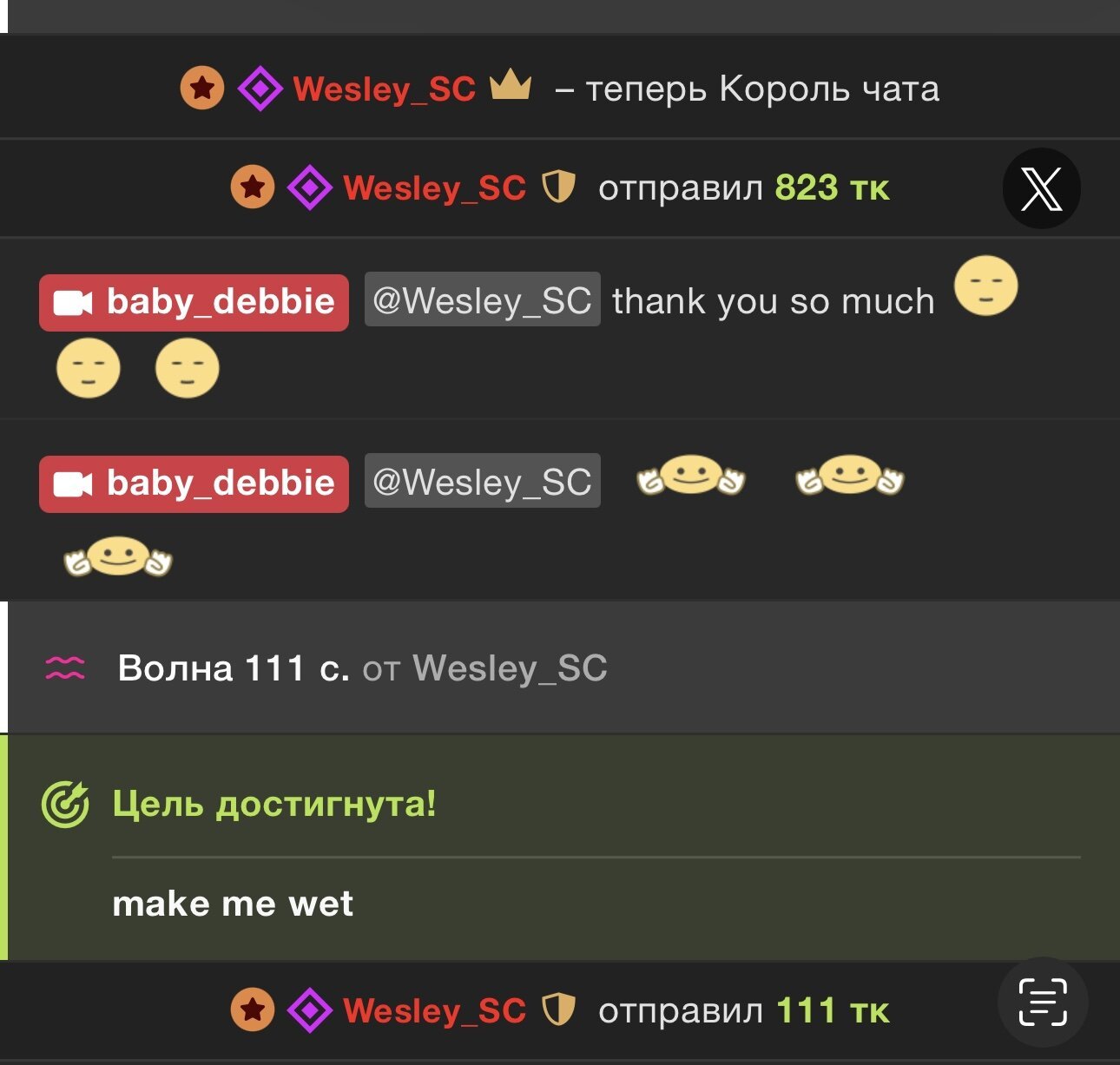
Task: Open Wesley_SC name in 823 тк tip row
Action: tap(435, 188)
